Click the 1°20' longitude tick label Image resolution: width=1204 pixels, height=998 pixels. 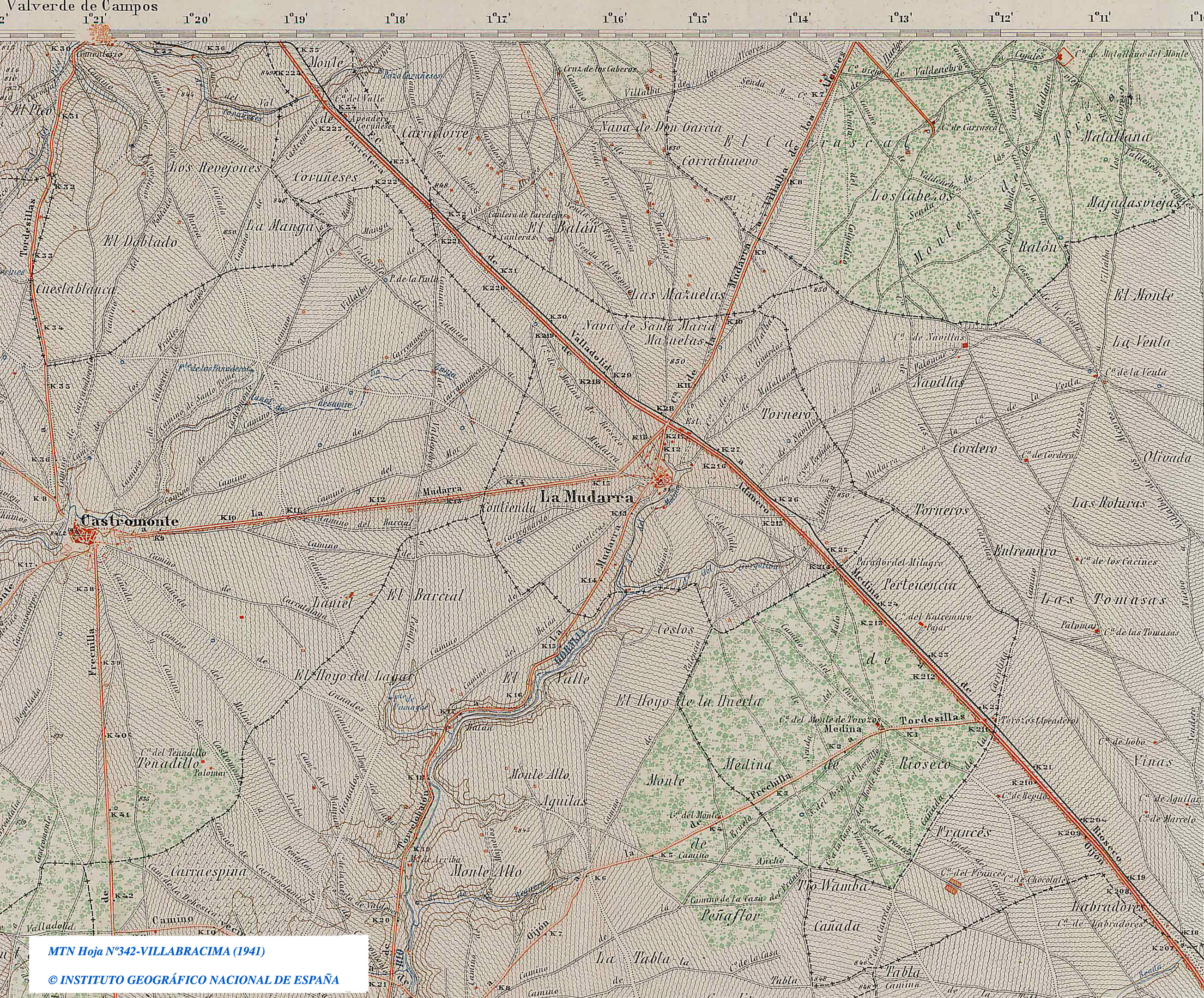click(x=196, y=18)
